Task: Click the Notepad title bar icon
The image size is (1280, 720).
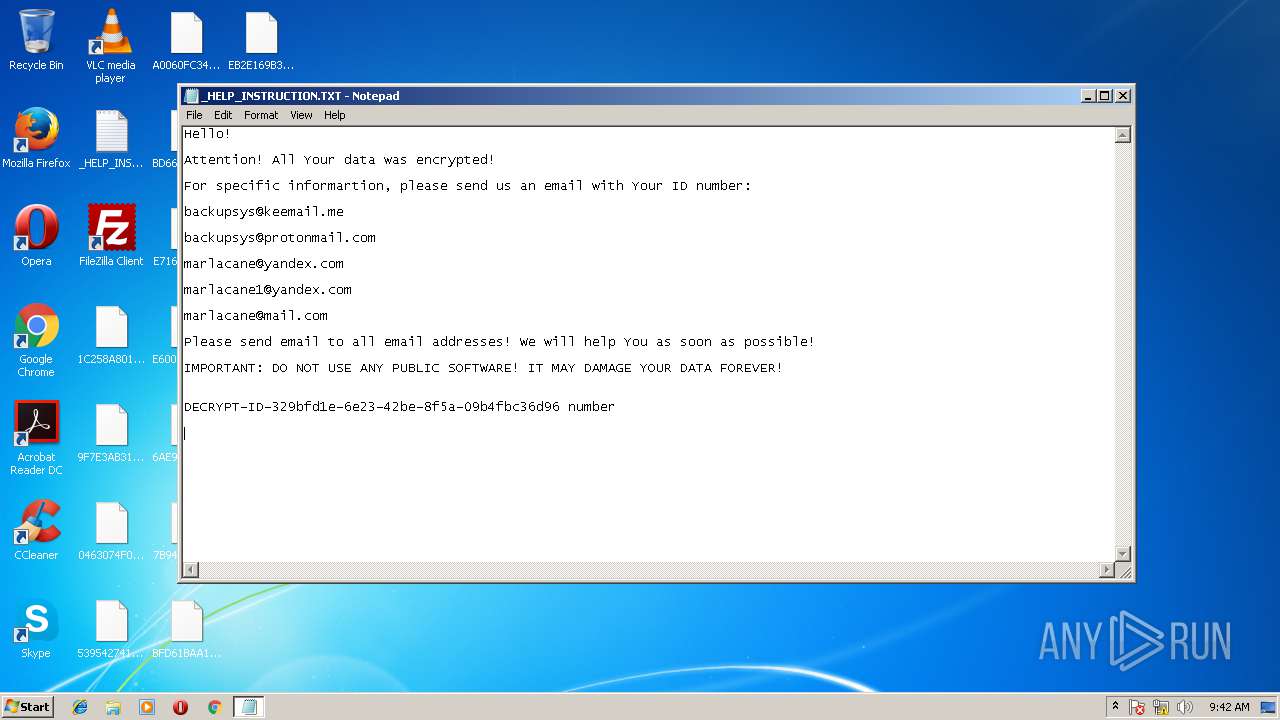Action: pos(191,96)
